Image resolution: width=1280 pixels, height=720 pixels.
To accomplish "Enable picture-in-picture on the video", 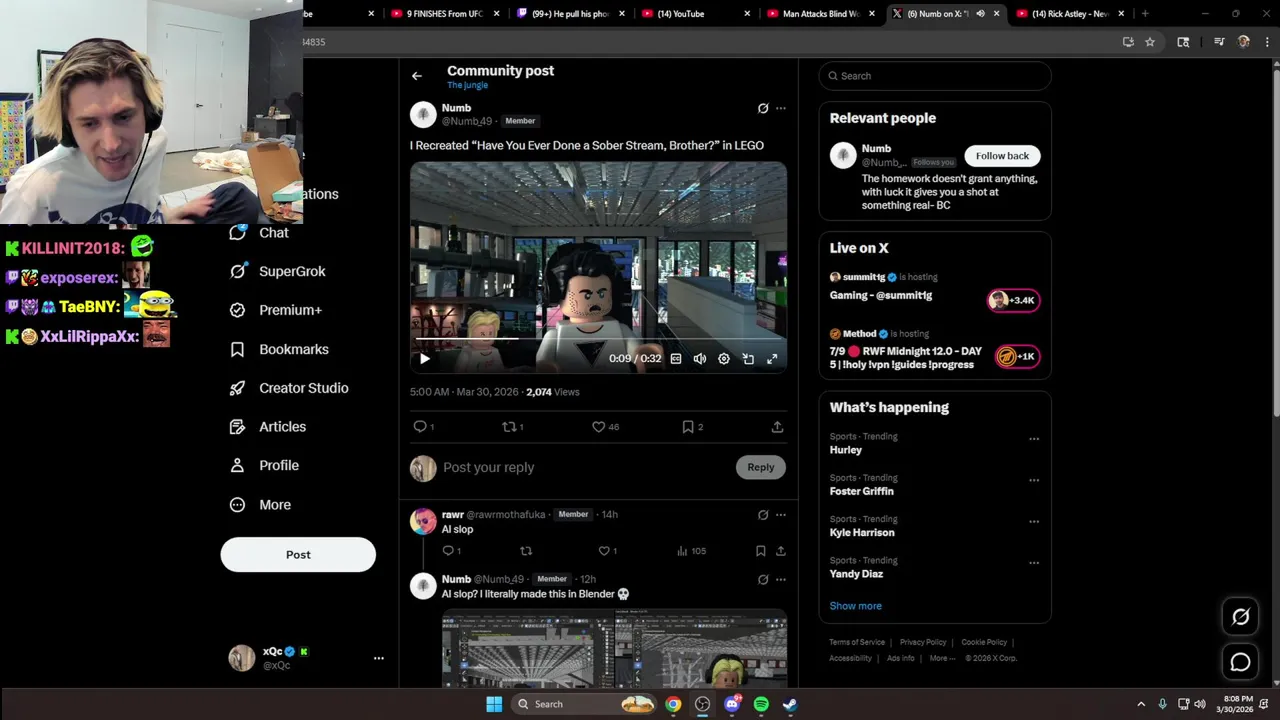I will 748,358.
